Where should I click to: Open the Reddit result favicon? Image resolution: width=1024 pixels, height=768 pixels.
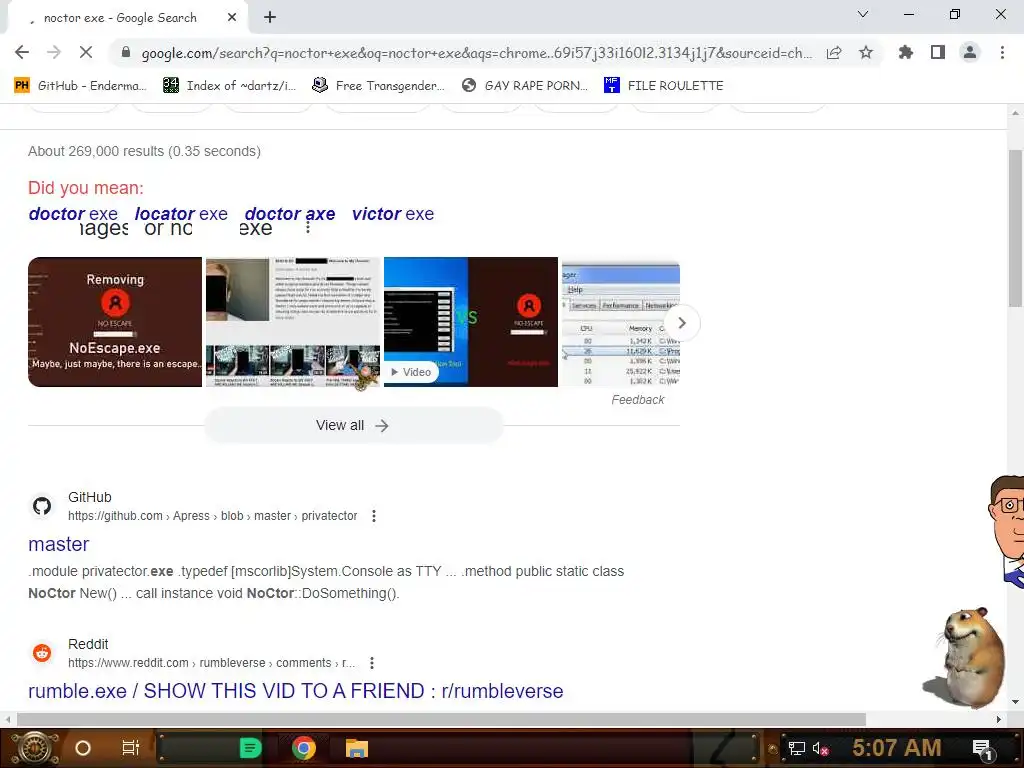point(42,653)
